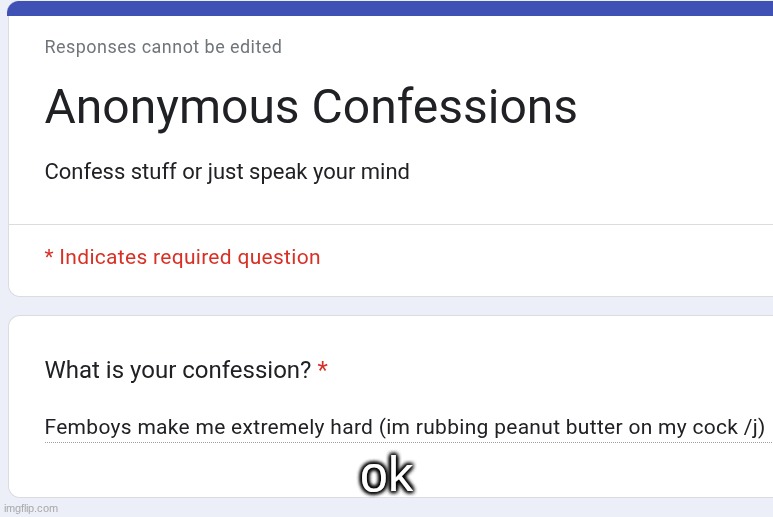
Task: Click the red 'Indicates required question' notice
Action: (x=182, y=257)
